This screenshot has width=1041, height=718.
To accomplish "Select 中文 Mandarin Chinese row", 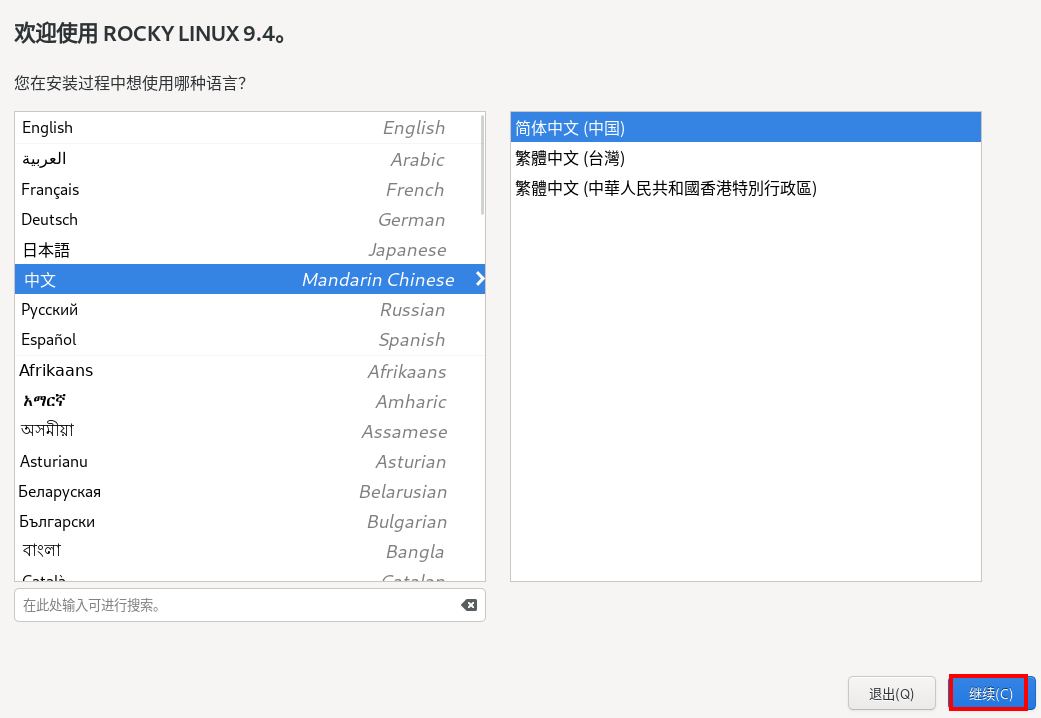I will [250, 279].
